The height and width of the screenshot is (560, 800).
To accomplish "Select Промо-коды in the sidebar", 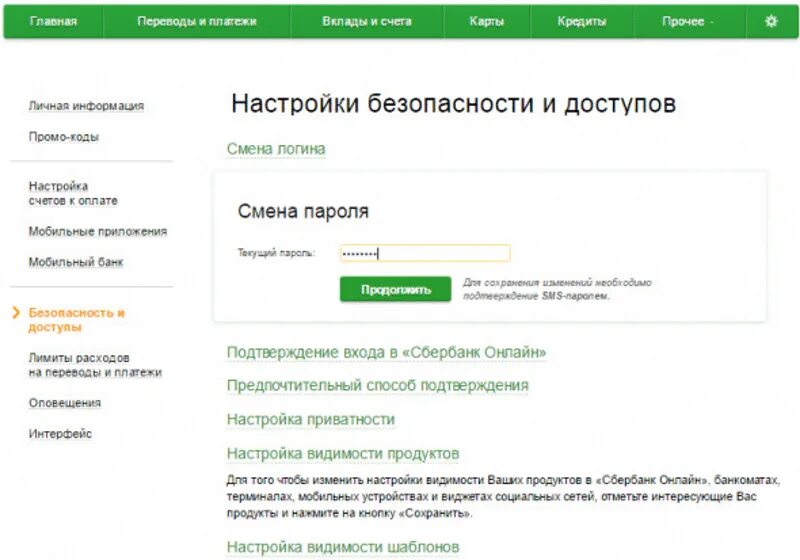I will (64, 137).
